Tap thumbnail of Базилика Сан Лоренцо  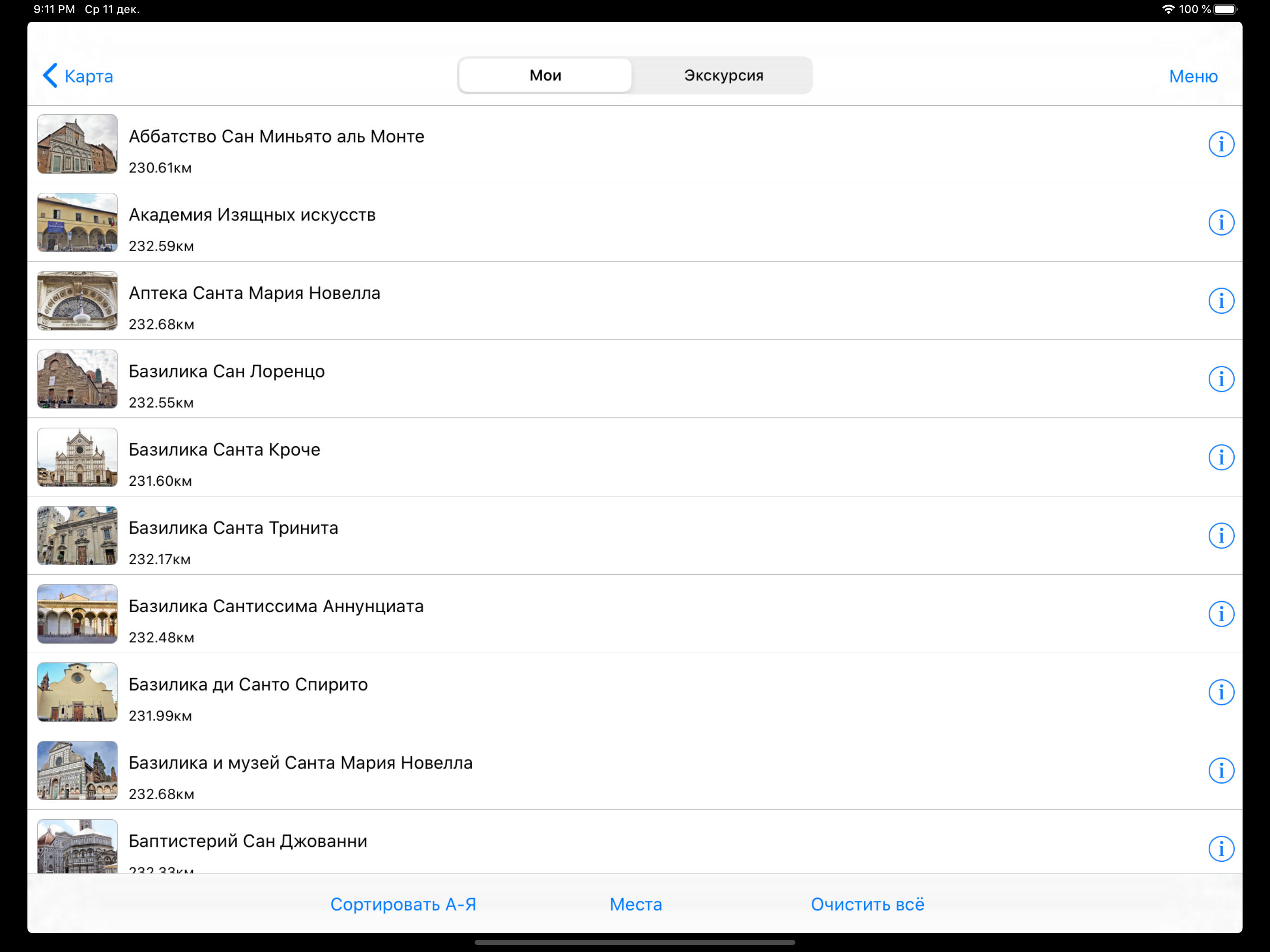click(78, 379)
